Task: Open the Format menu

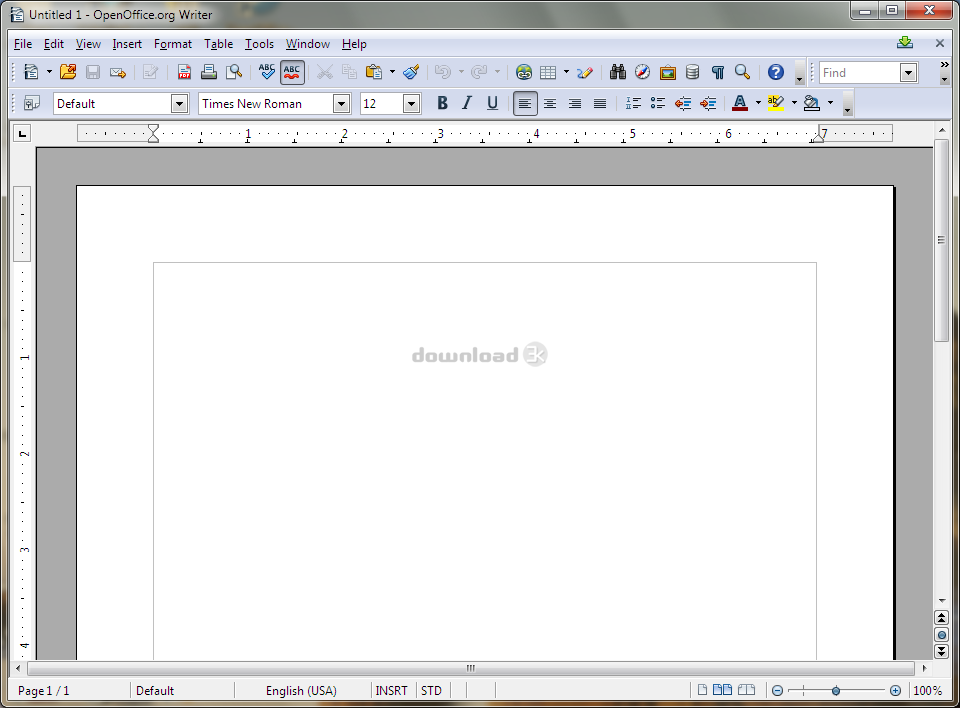Action: pyautogui.click(x=172, y=44)
